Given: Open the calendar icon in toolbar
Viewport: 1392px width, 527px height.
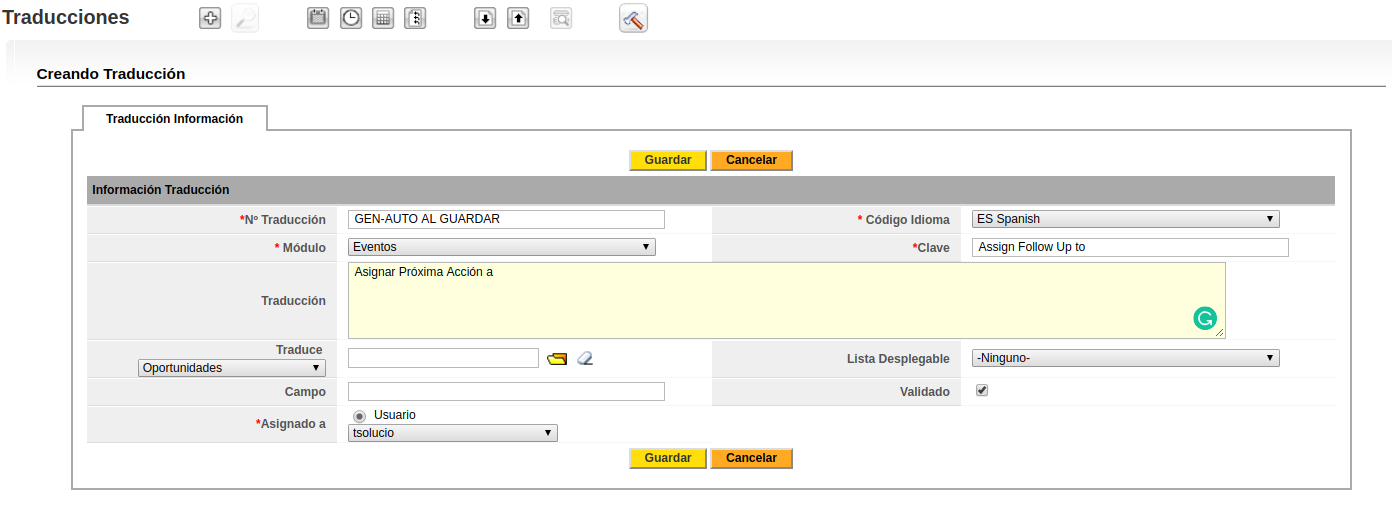Looking at the screenshot, I should pyautogui.click(x=318, y=18).
